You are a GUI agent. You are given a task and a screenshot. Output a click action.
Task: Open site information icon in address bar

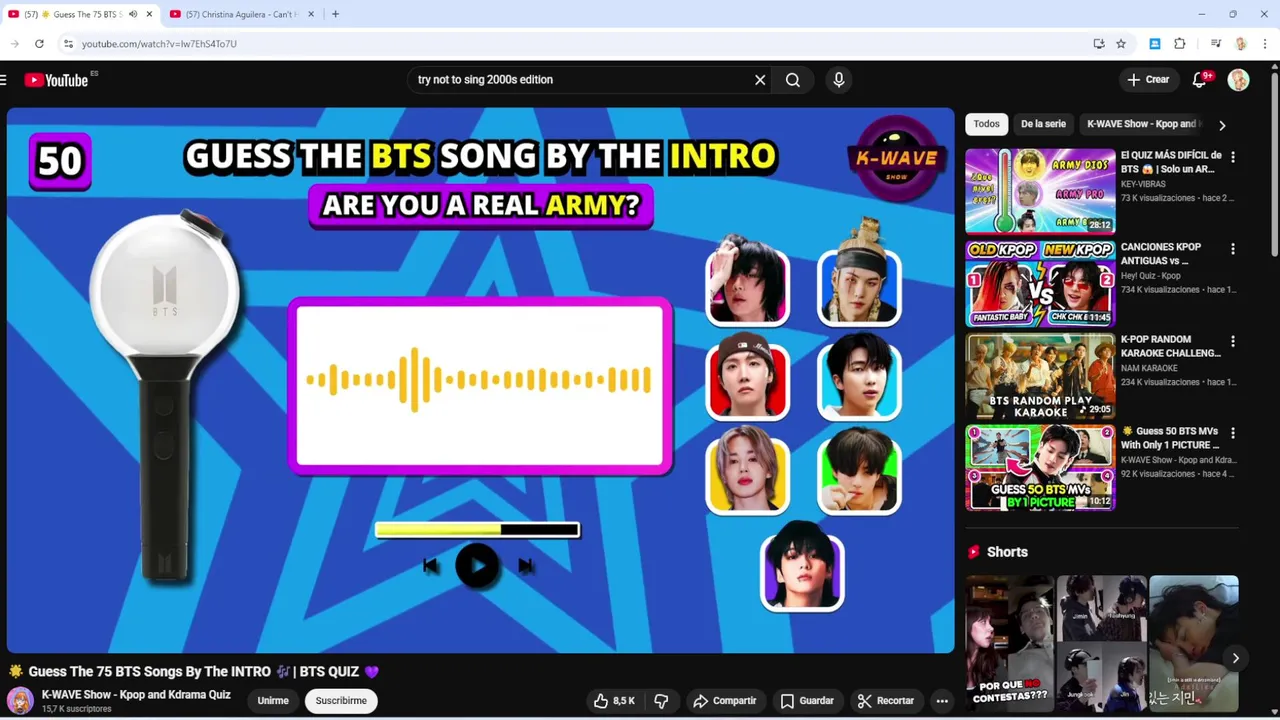[68, 44]
